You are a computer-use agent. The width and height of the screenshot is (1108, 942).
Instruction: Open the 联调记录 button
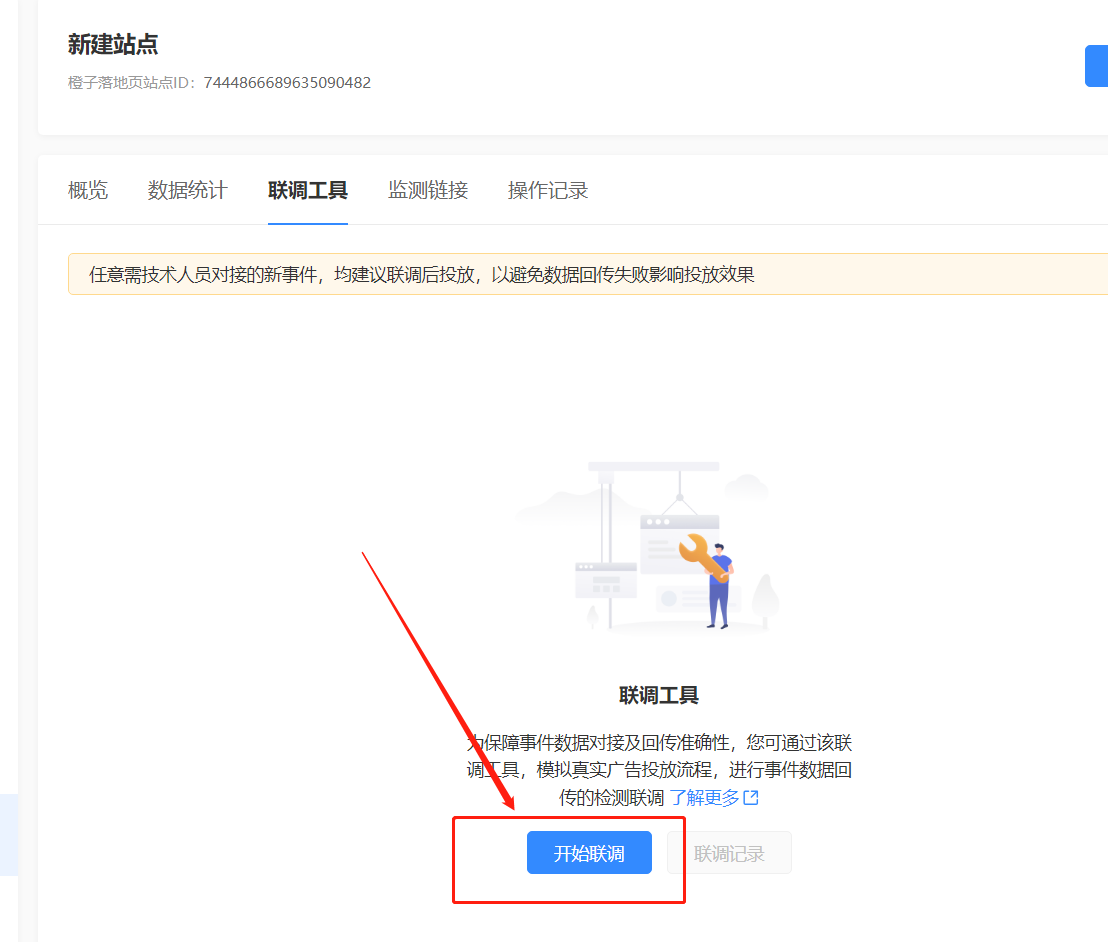point(730,853)
